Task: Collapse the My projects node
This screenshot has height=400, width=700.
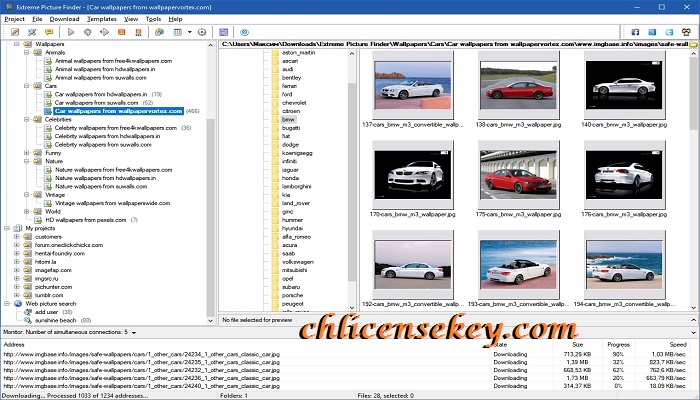Action: (x=7, y=229)
